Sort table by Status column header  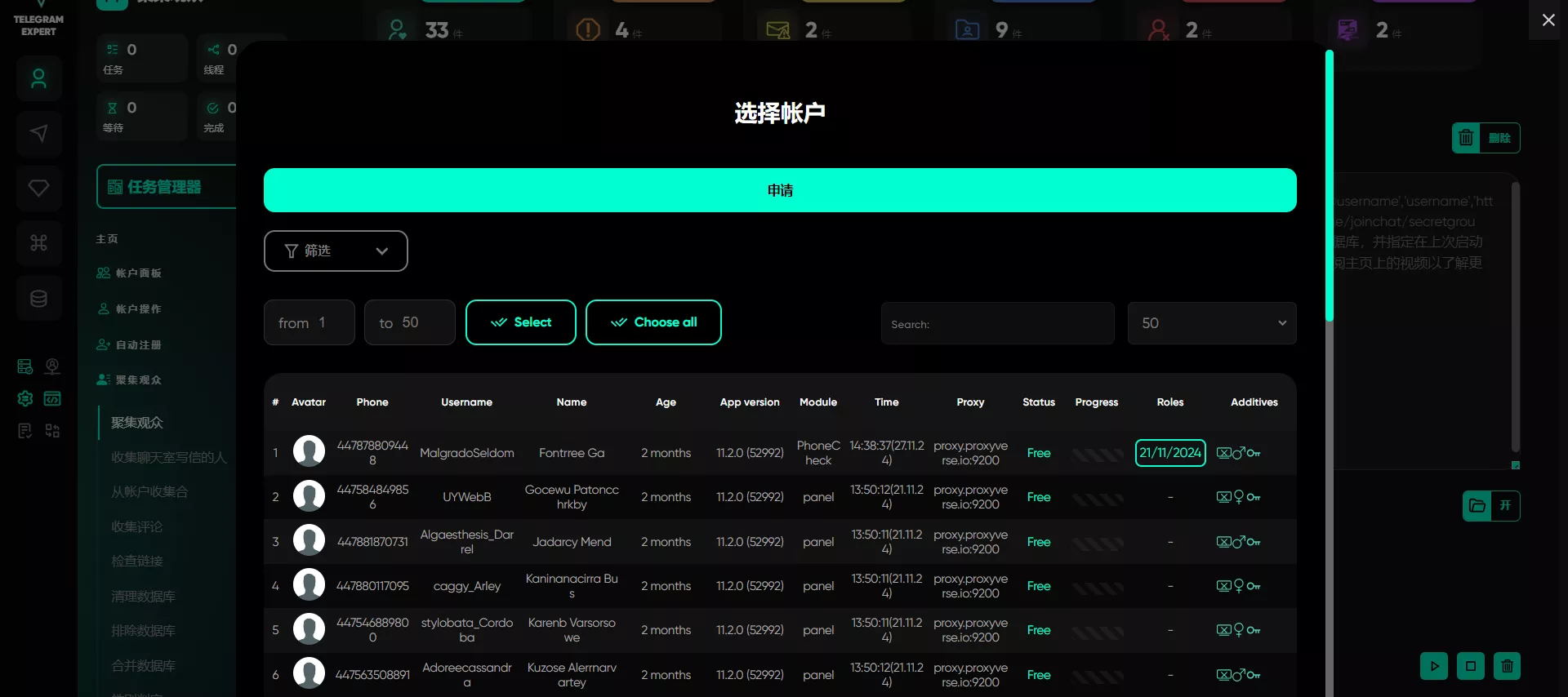[x=1039, y=402]
